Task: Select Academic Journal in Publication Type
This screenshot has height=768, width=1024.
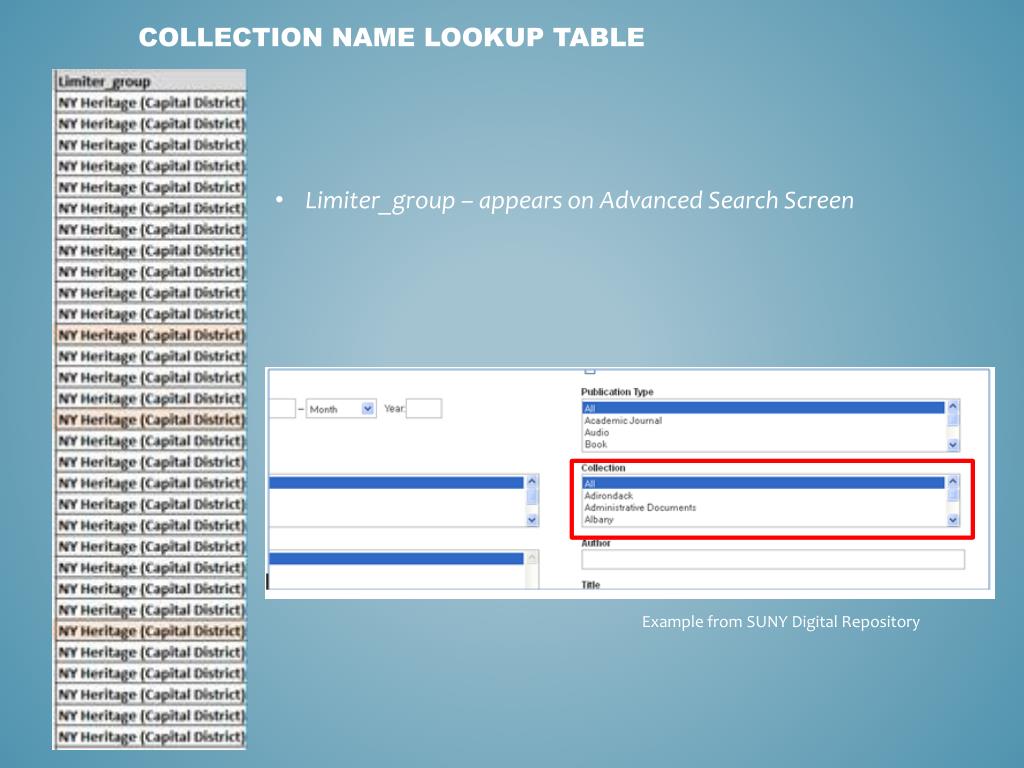Action: (x=623, y=421)
